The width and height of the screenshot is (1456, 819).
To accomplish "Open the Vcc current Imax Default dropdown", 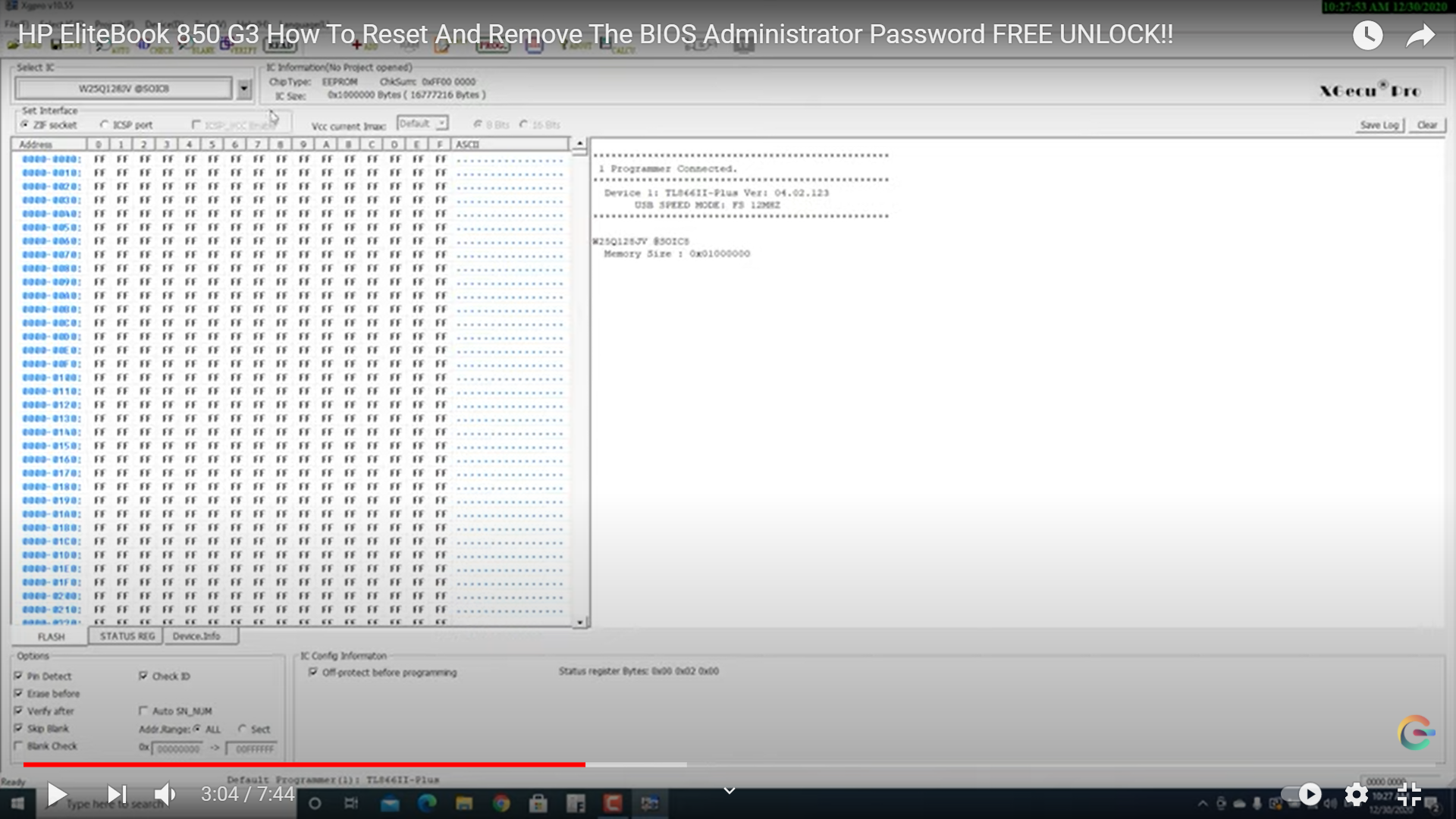I will click(x=422, y=124).
